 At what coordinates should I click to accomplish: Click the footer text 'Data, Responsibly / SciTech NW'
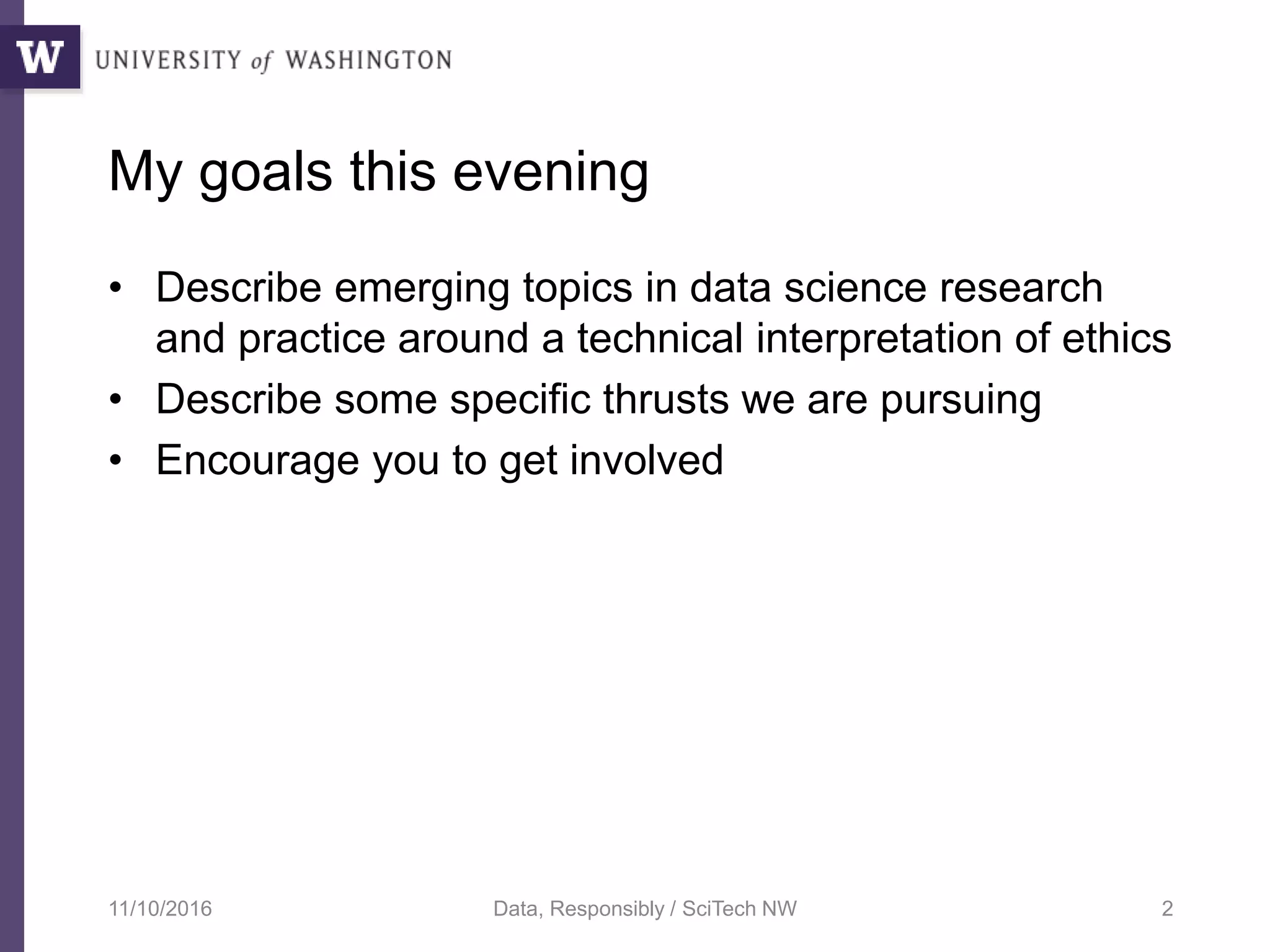[645, 909]
